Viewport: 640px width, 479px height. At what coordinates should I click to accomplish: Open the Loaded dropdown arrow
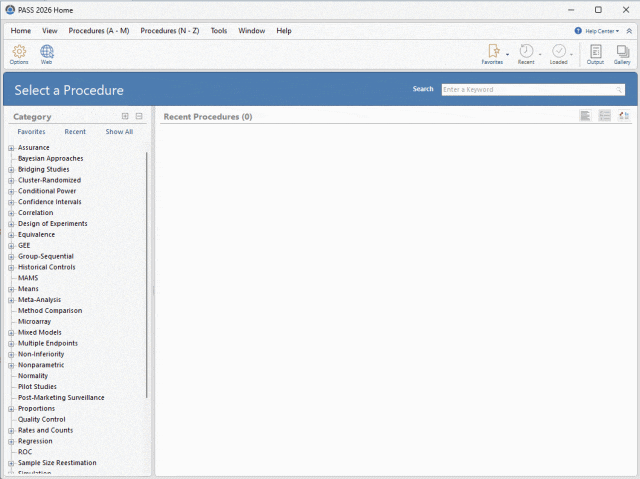pyautogui.click(x=571, y=54)
